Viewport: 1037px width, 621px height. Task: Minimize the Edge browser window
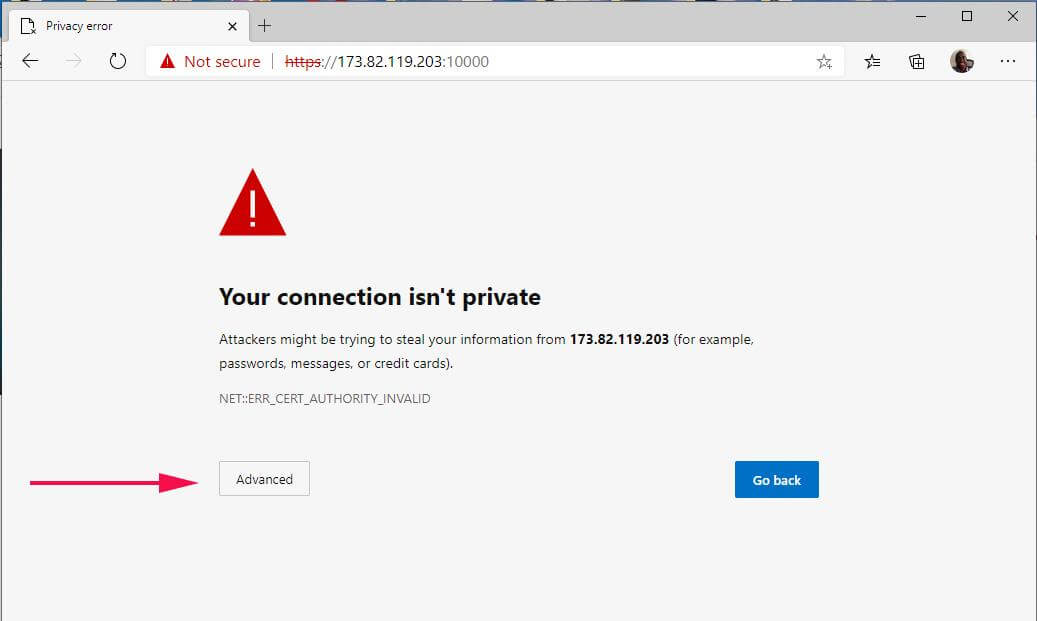click(920, 17)
